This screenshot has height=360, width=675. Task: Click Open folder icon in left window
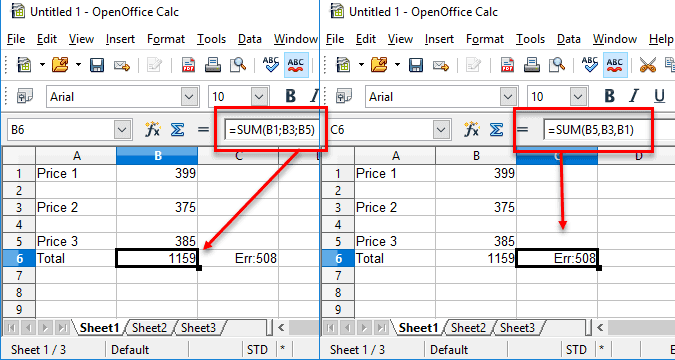(x=60, y=65)
